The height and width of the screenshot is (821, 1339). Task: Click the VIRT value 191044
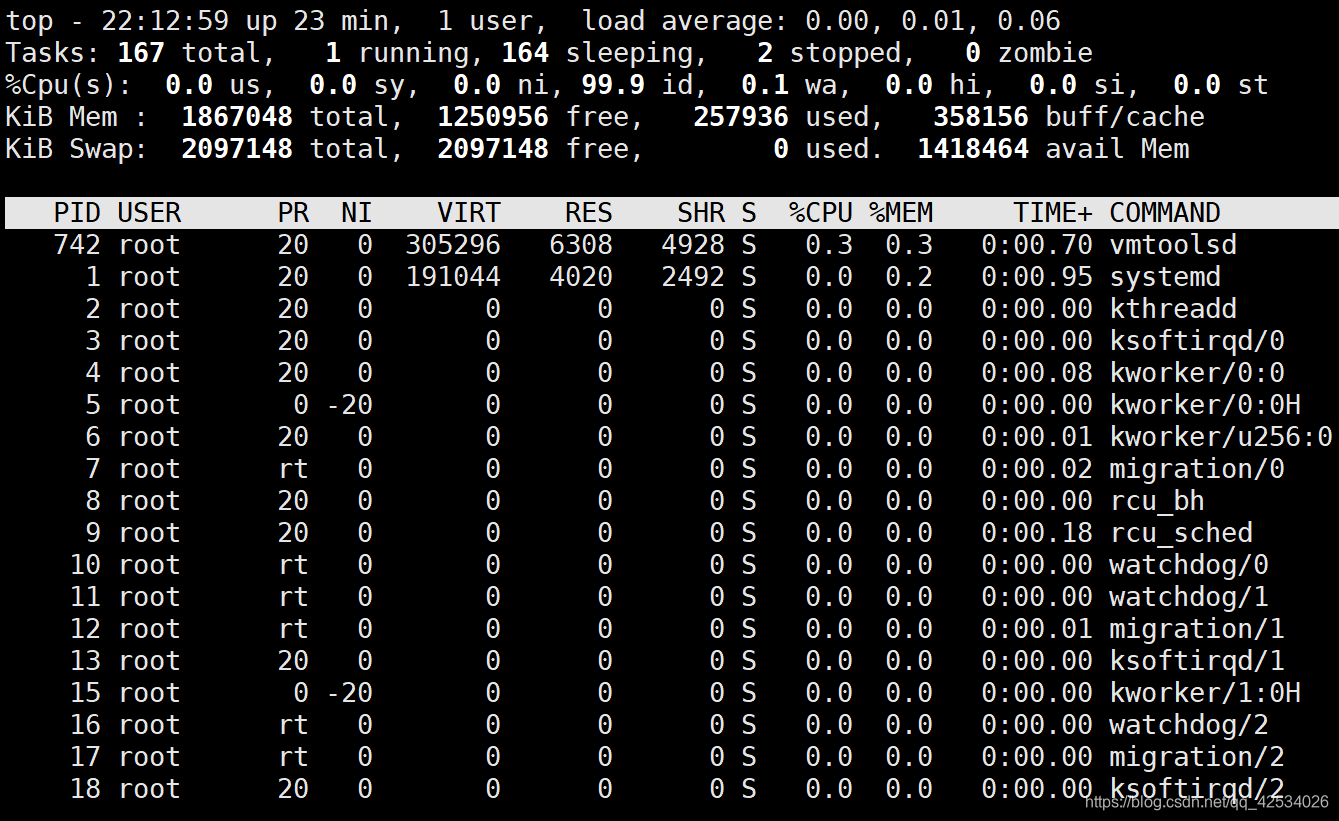[453, 277]
